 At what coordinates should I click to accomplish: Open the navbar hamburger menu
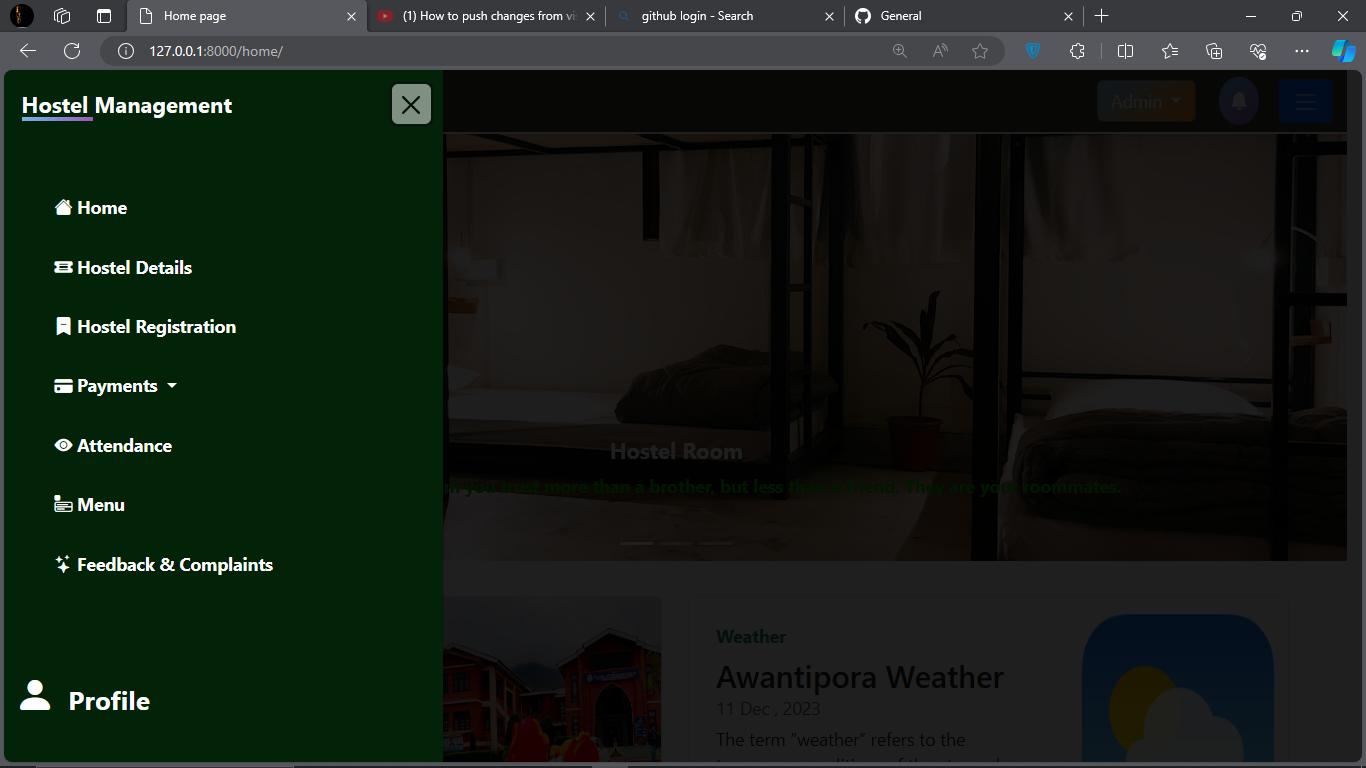click(1306, 100)
